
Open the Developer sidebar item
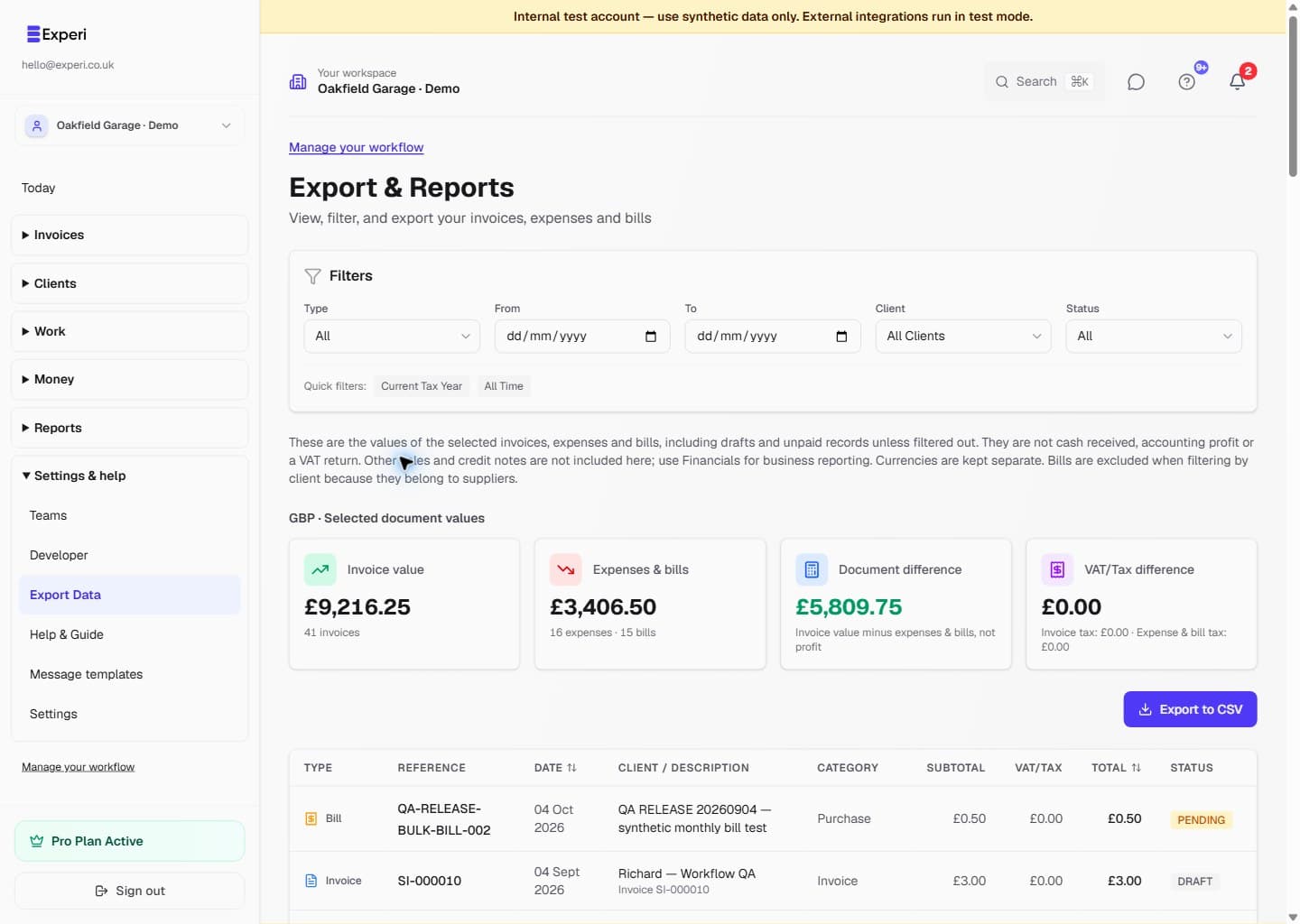[129, 555]
